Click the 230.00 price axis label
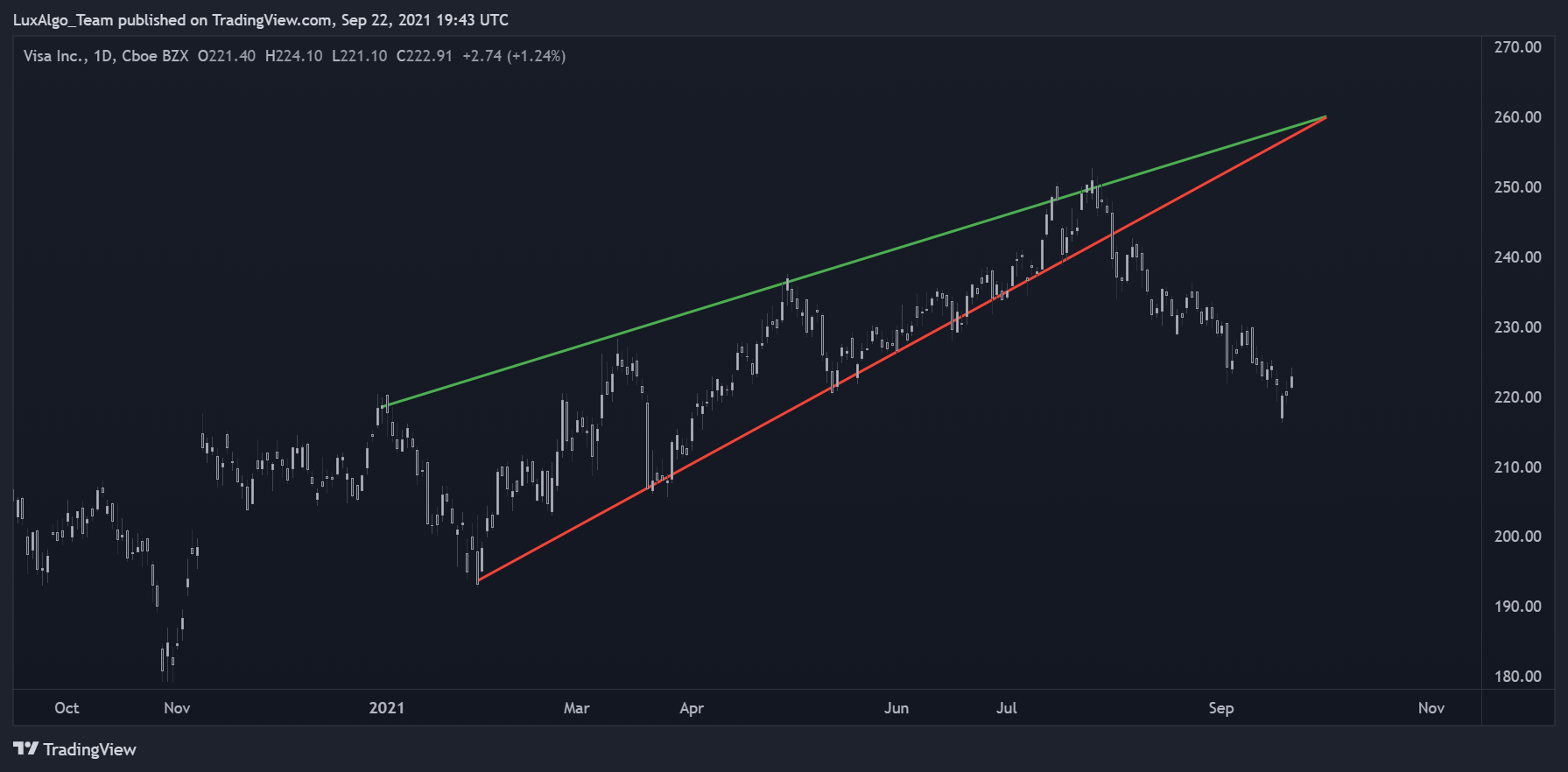The image size is (1568, 772). click(1517, 327)
